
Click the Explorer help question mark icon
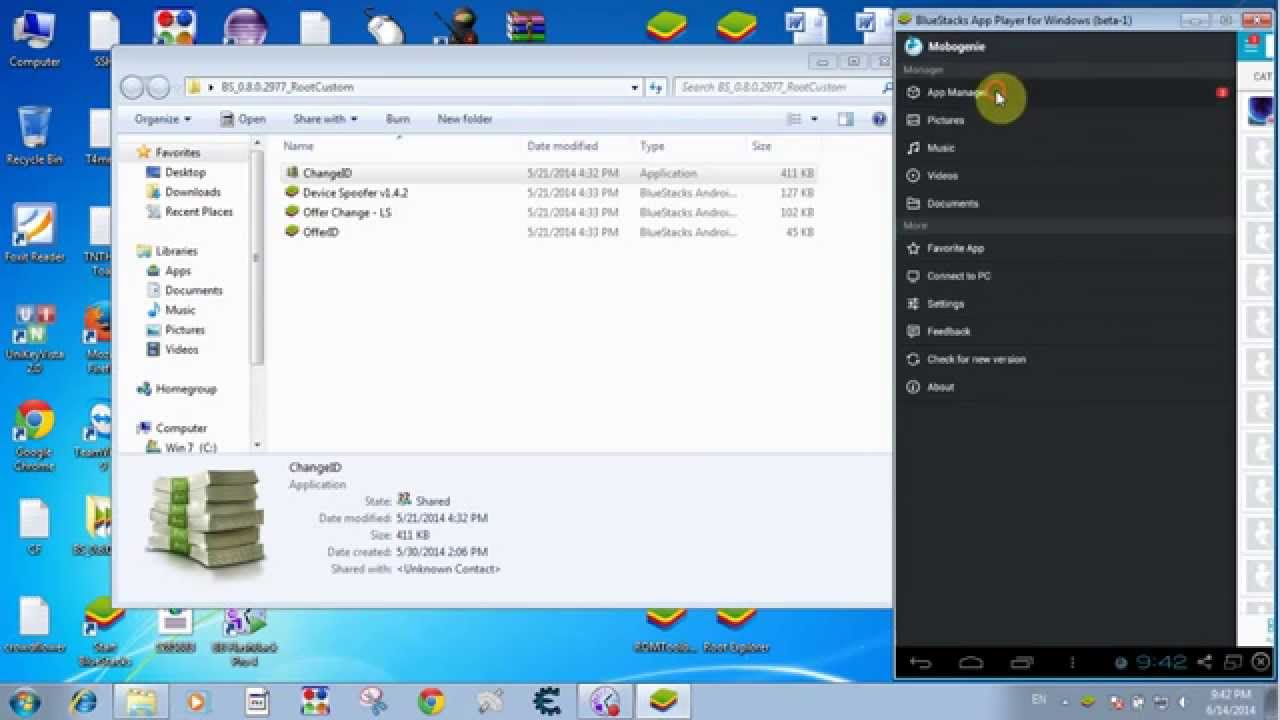click(879, 119)
